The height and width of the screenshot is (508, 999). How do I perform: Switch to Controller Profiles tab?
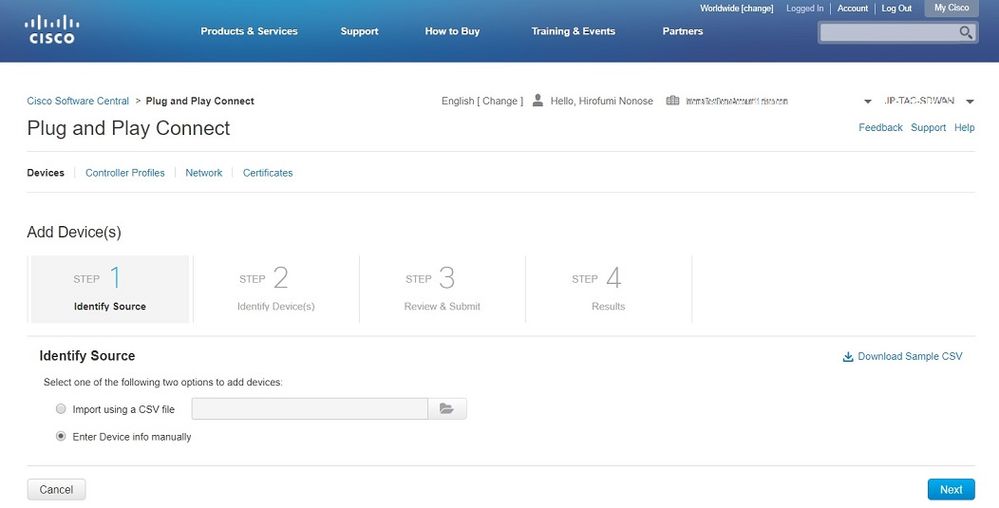(125, 173)
